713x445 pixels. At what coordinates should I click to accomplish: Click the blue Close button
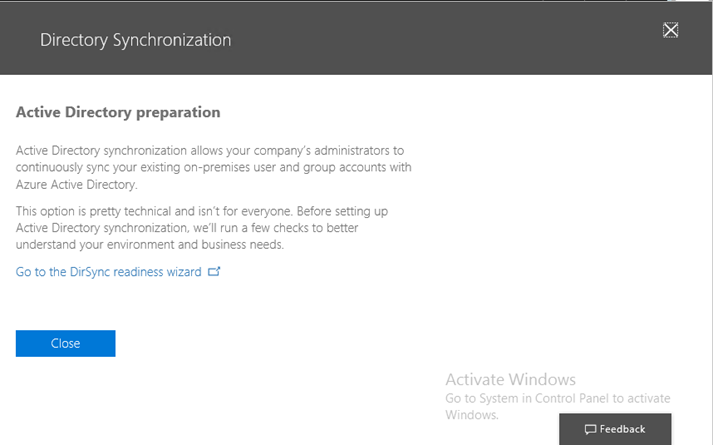pos(65,343)
